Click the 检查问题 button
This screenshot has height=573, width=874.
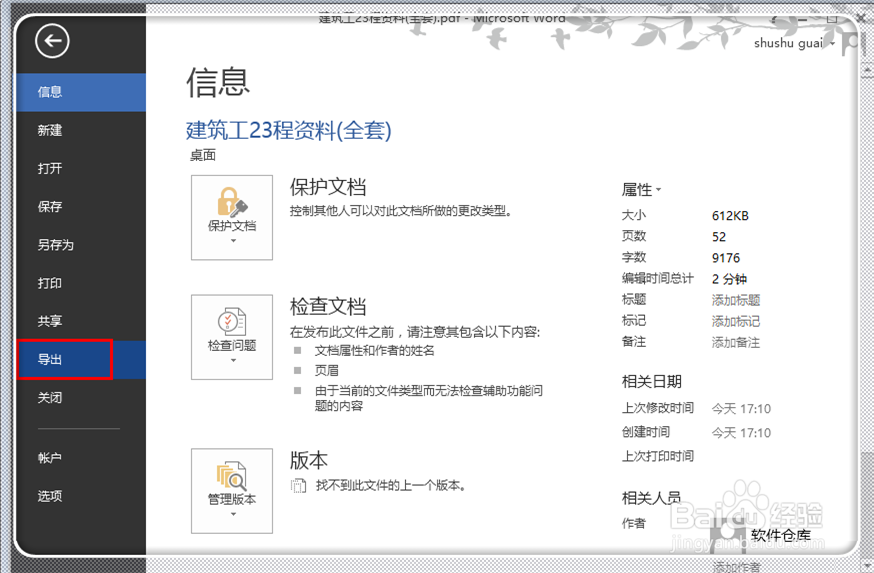click(232, 337)
